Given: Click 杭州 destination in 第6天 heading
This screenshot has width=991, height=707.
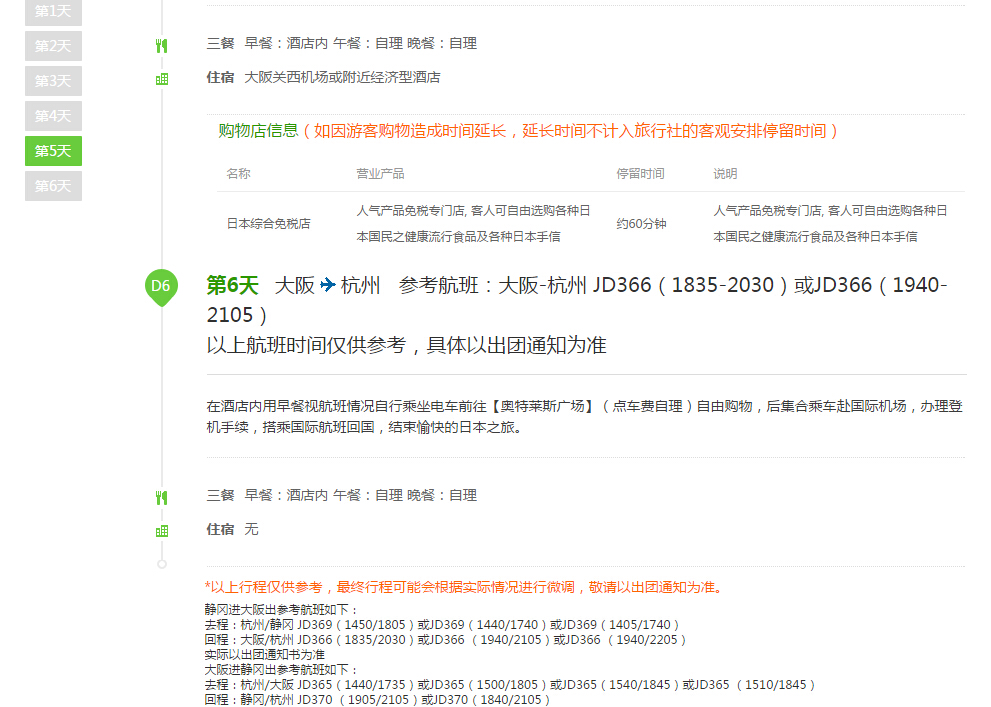Looking at the screenshot, I should [x=361, y=285].
